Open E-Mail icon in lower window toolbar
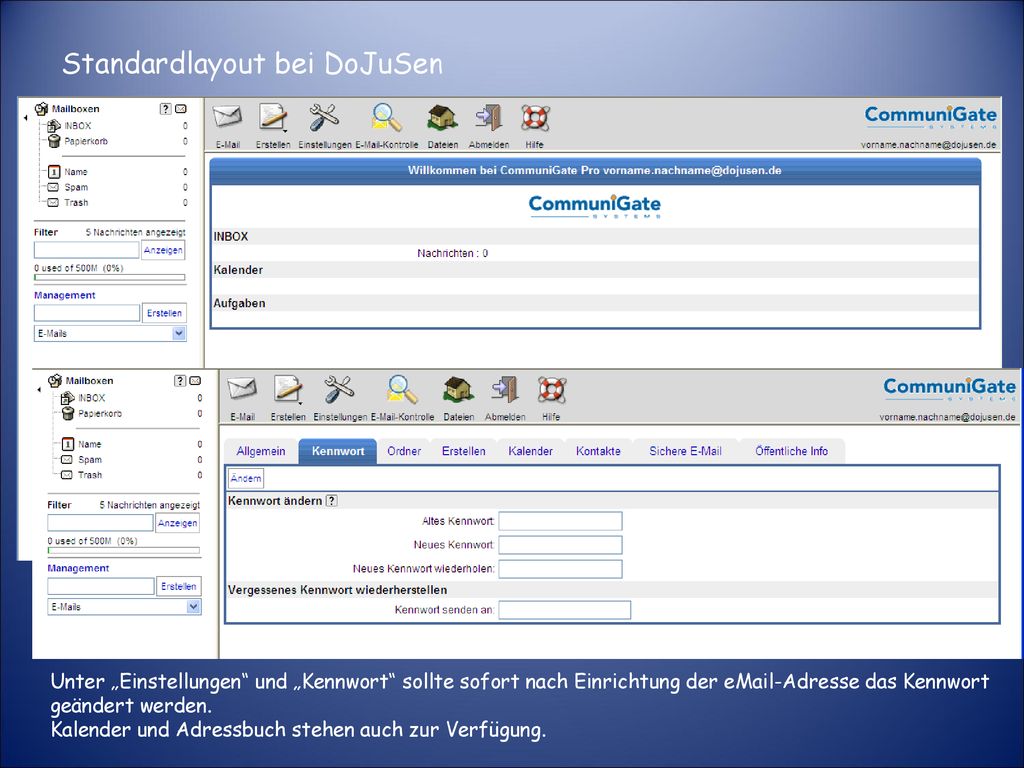The height and width of the screenshot is (768, 1024). [x=242, y=390]
